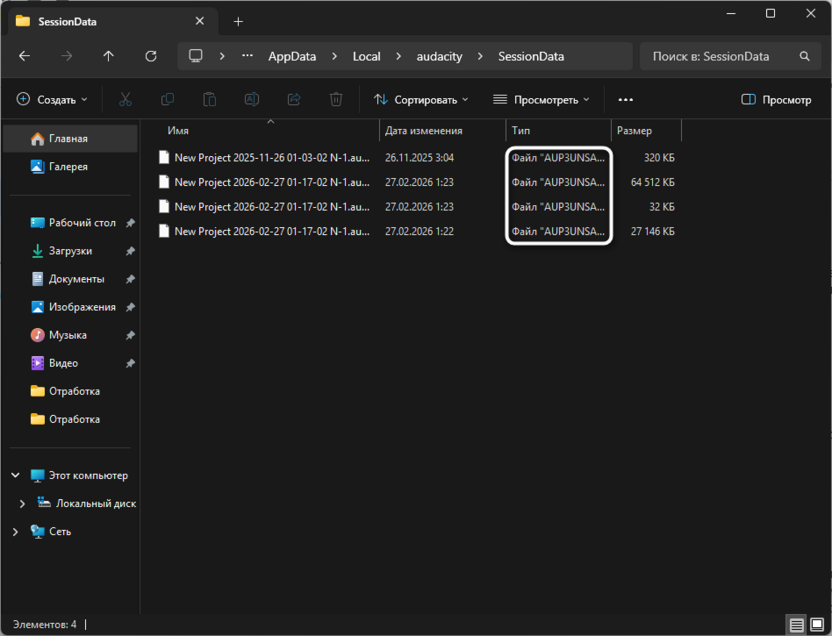832x636 pixels.
Task: Open the Сортировать dropdown
Action: (421, 99)
